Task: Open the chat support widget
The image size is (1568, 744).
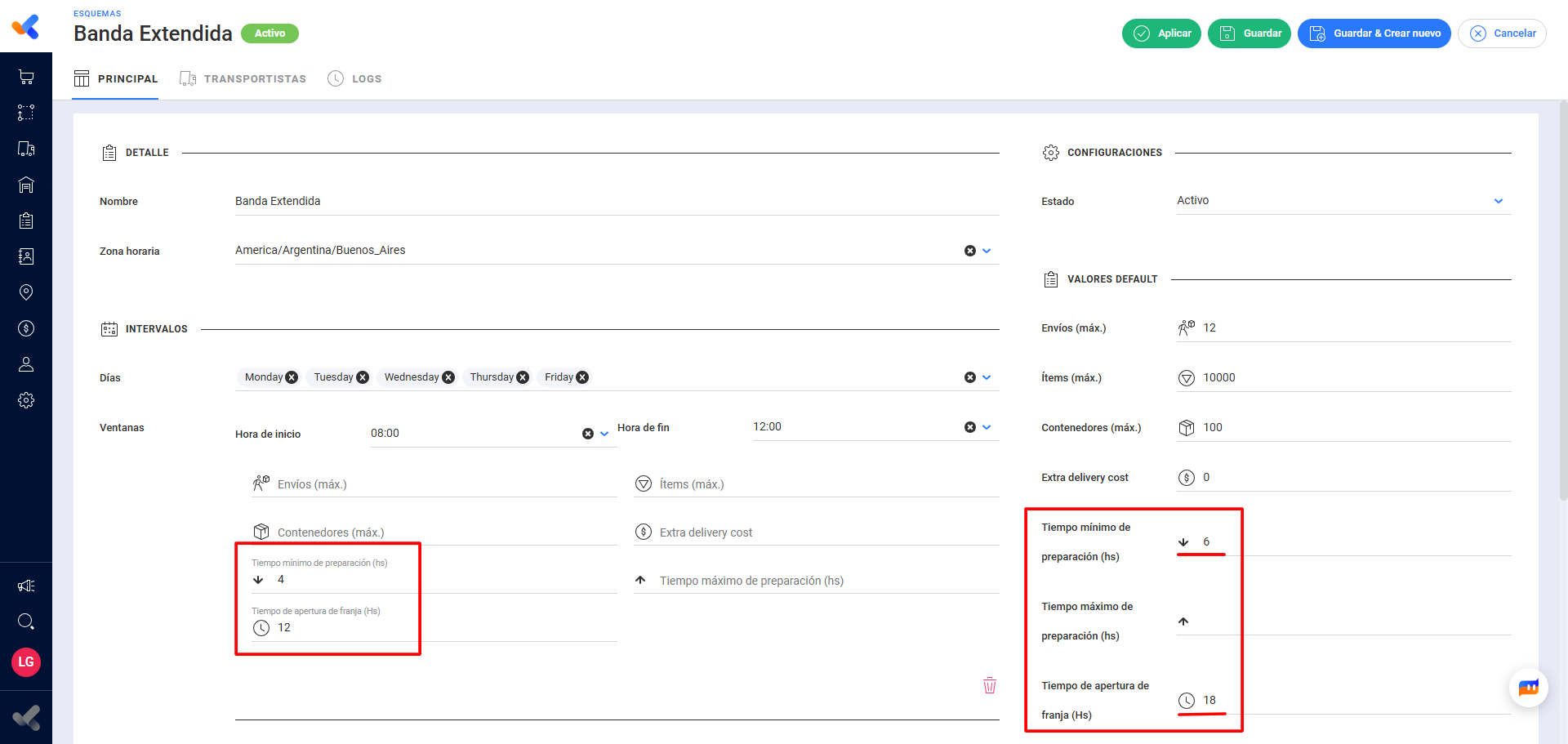Action: coord(1528,687)
